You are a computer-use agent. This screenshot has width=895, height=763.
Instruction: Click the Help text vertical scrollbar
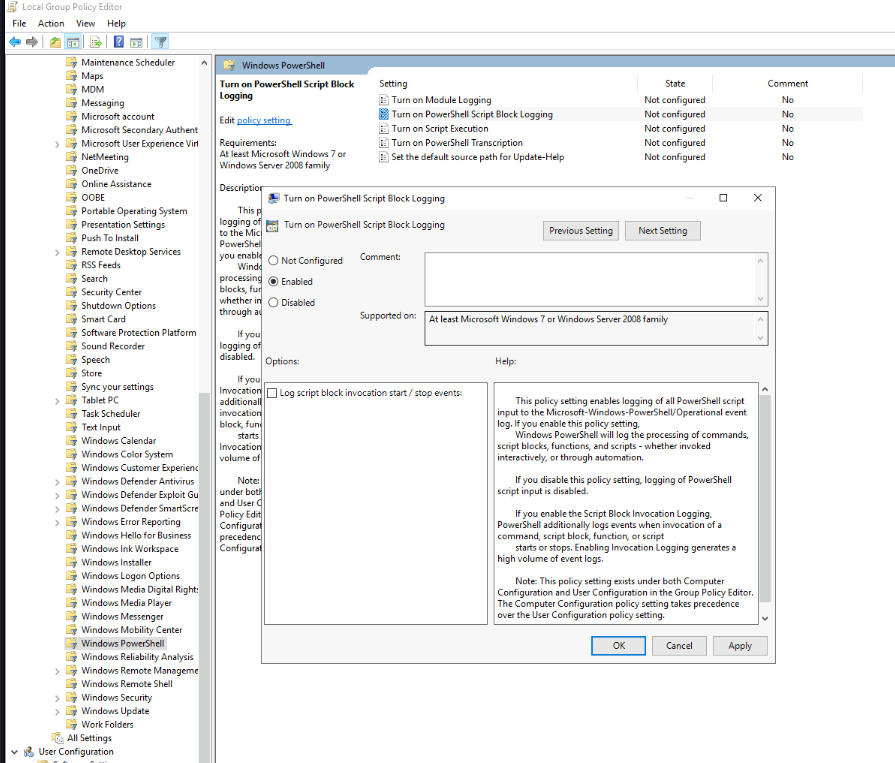764,500
